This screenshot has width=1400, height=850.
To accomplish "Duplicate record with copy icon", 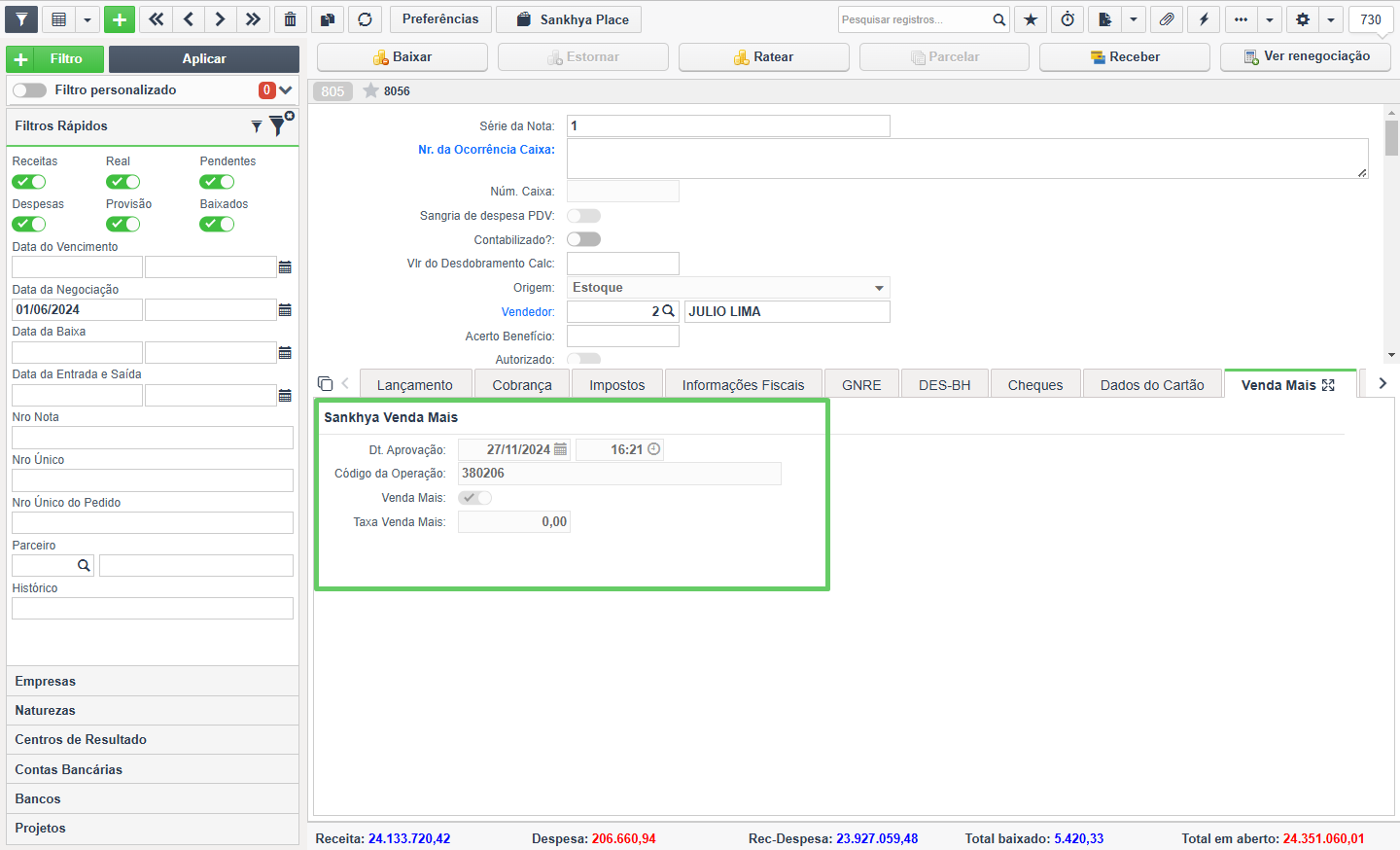I will point(328,19).
